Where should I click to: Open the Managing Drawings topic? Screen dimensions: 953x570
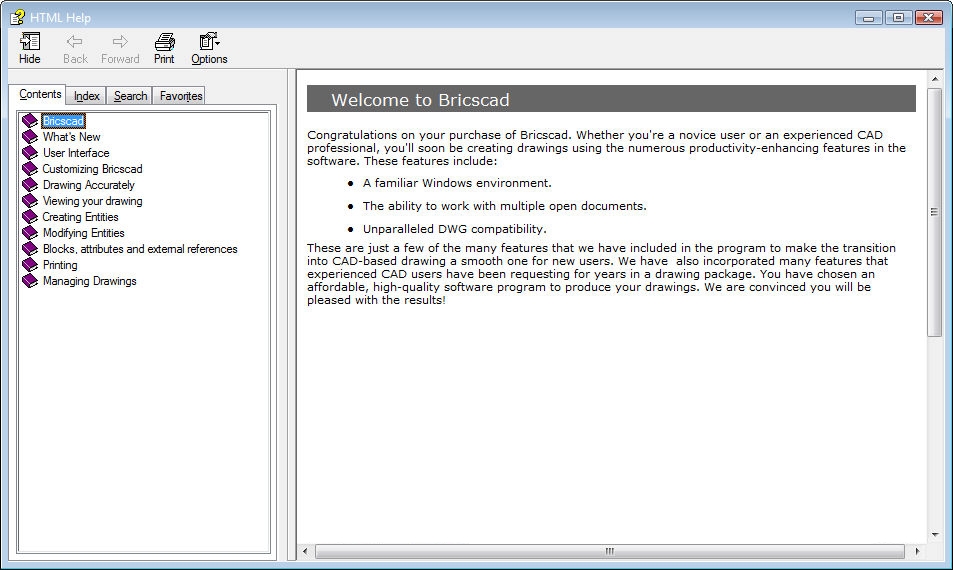coord(89,281)
